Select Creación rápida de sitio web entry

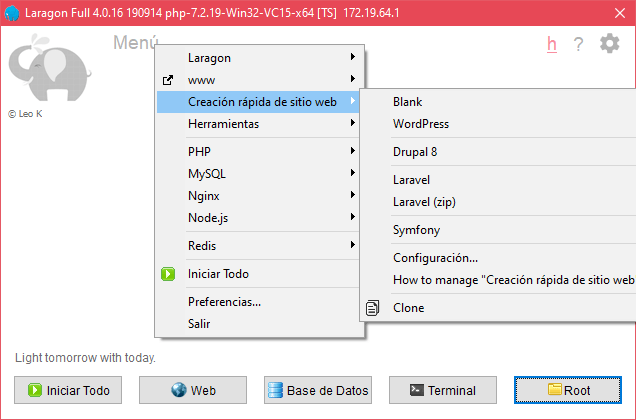coord(258,102)
